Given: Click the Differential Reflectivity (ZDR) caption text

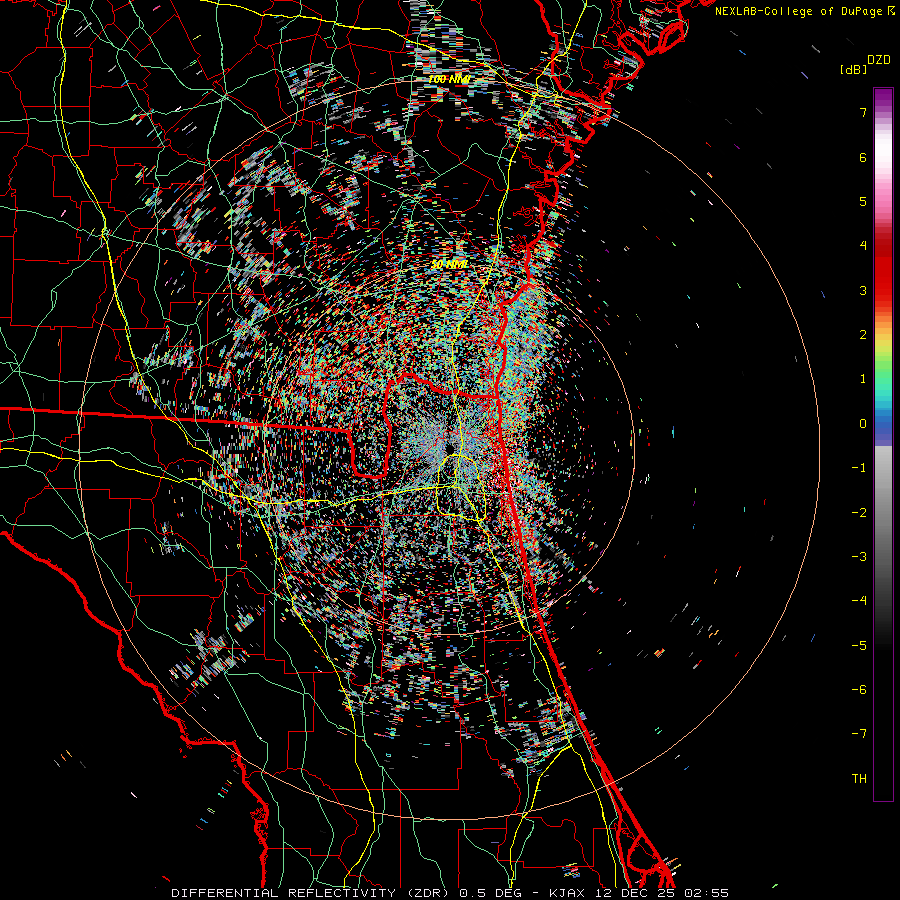Looking at the screenshot, I should coord(312,893).
